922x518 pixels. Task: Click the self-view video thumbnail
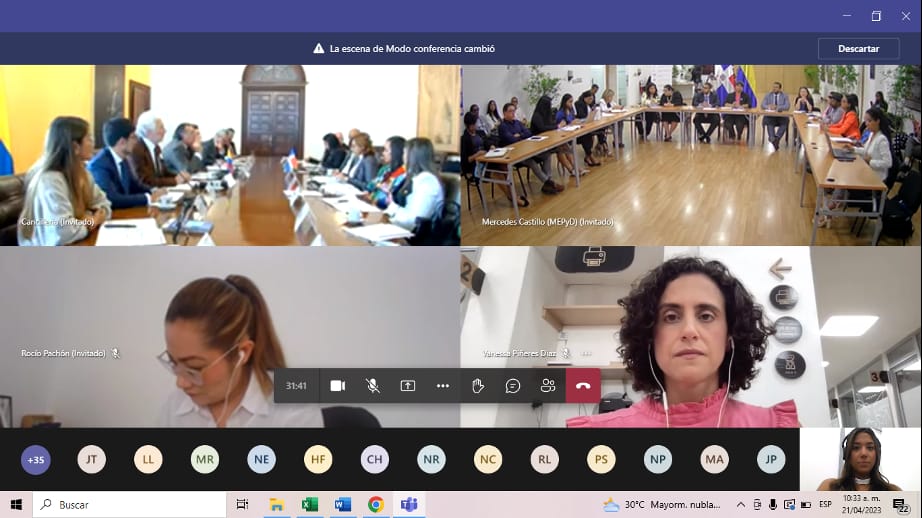[x=860, y=459]
